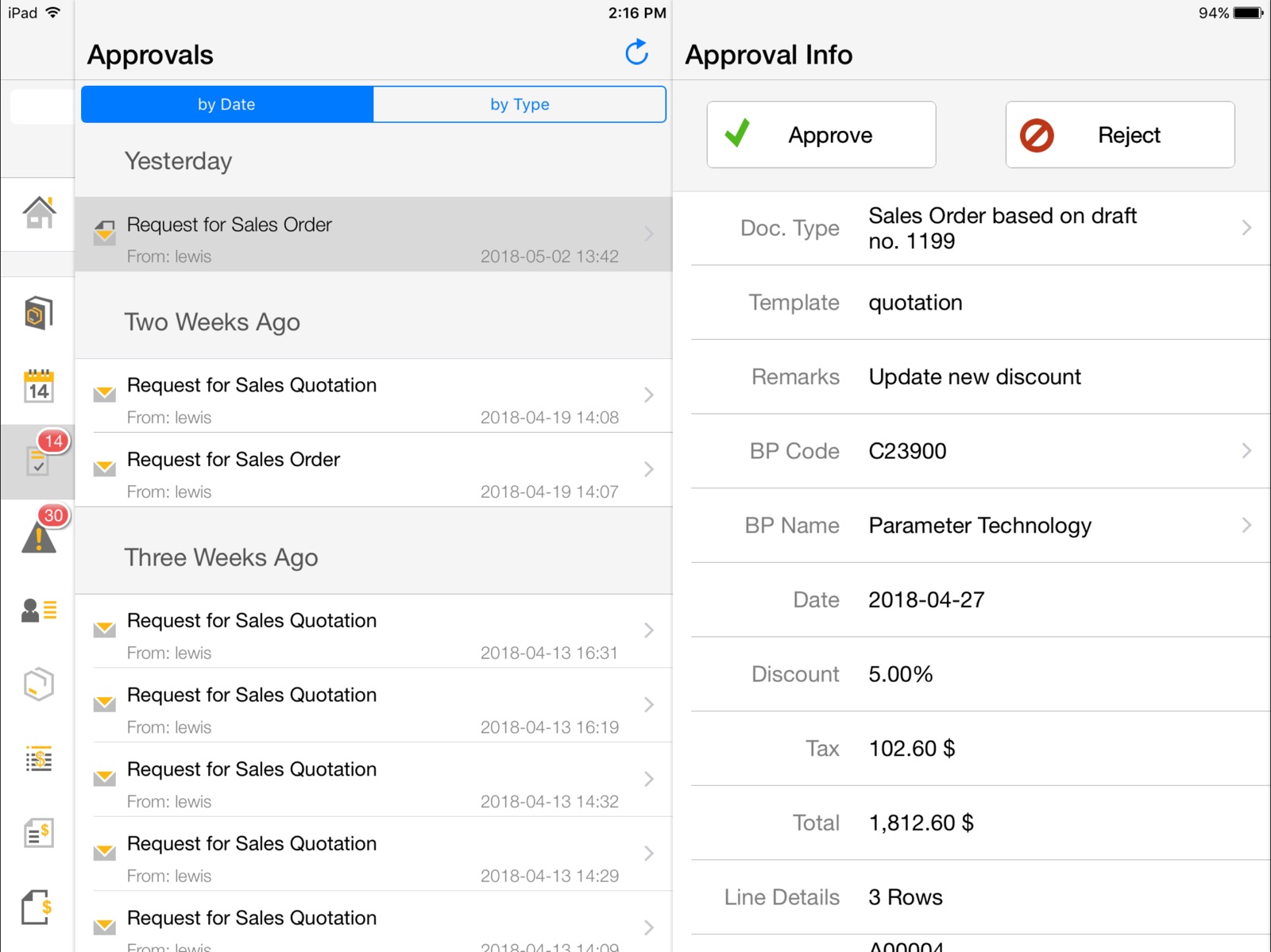Open chevron for 2018-04-13 14:32 quotation request

click(x=649, y=779)
